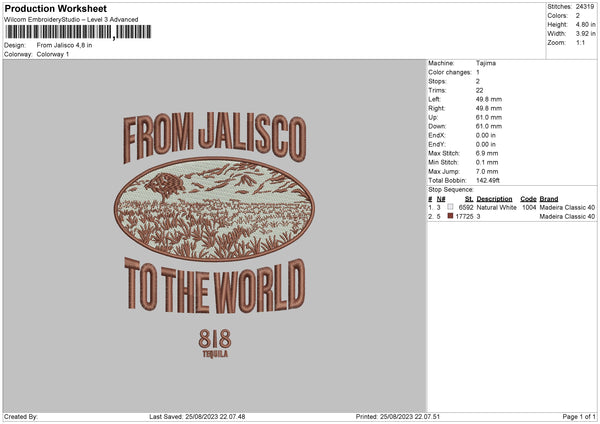Click the Stops value 2
Viewport: 600px width, 424px height.
tap(478, 82)
